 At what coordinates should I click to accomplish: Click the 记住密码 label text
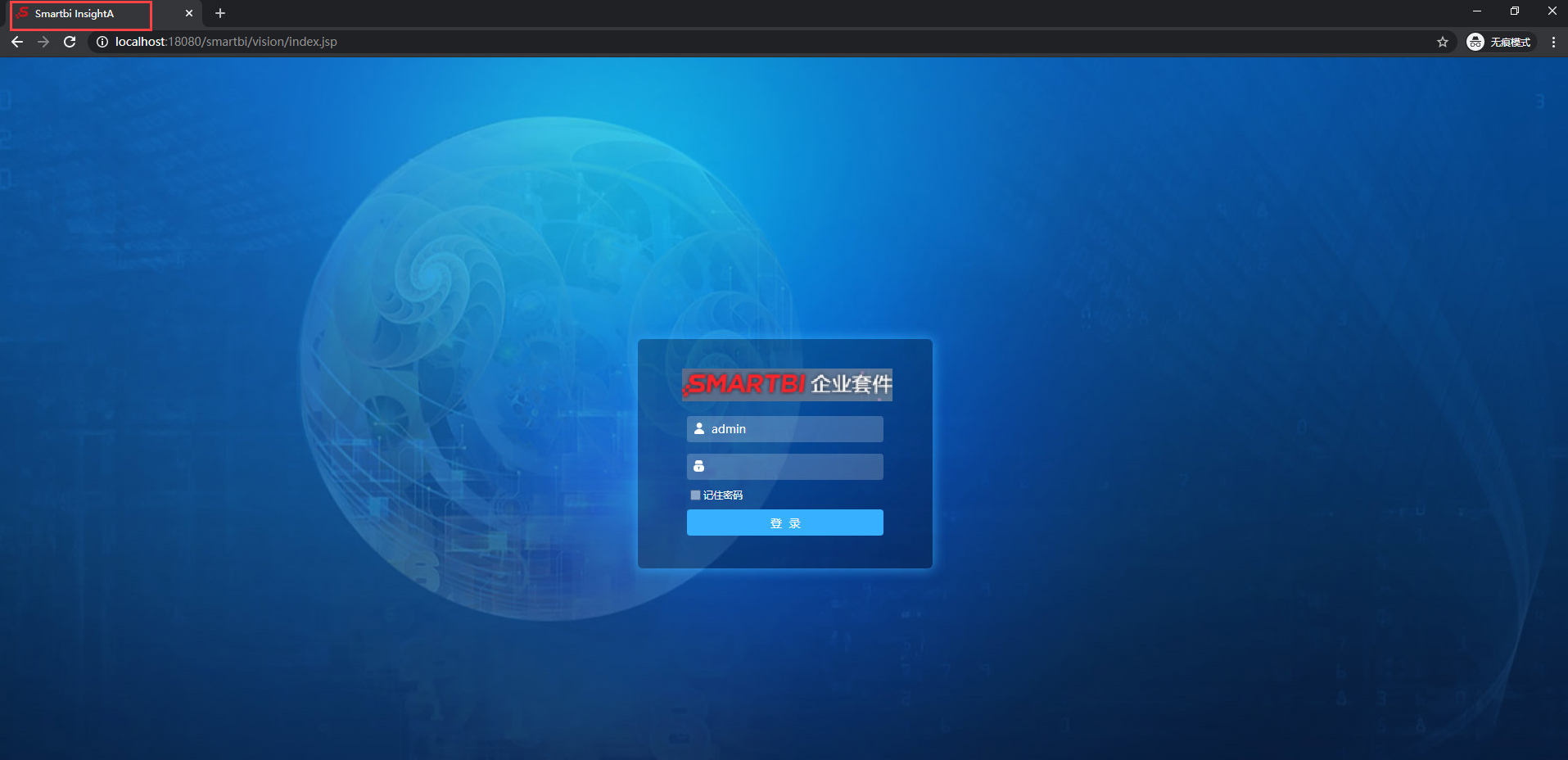click(723, 495)
